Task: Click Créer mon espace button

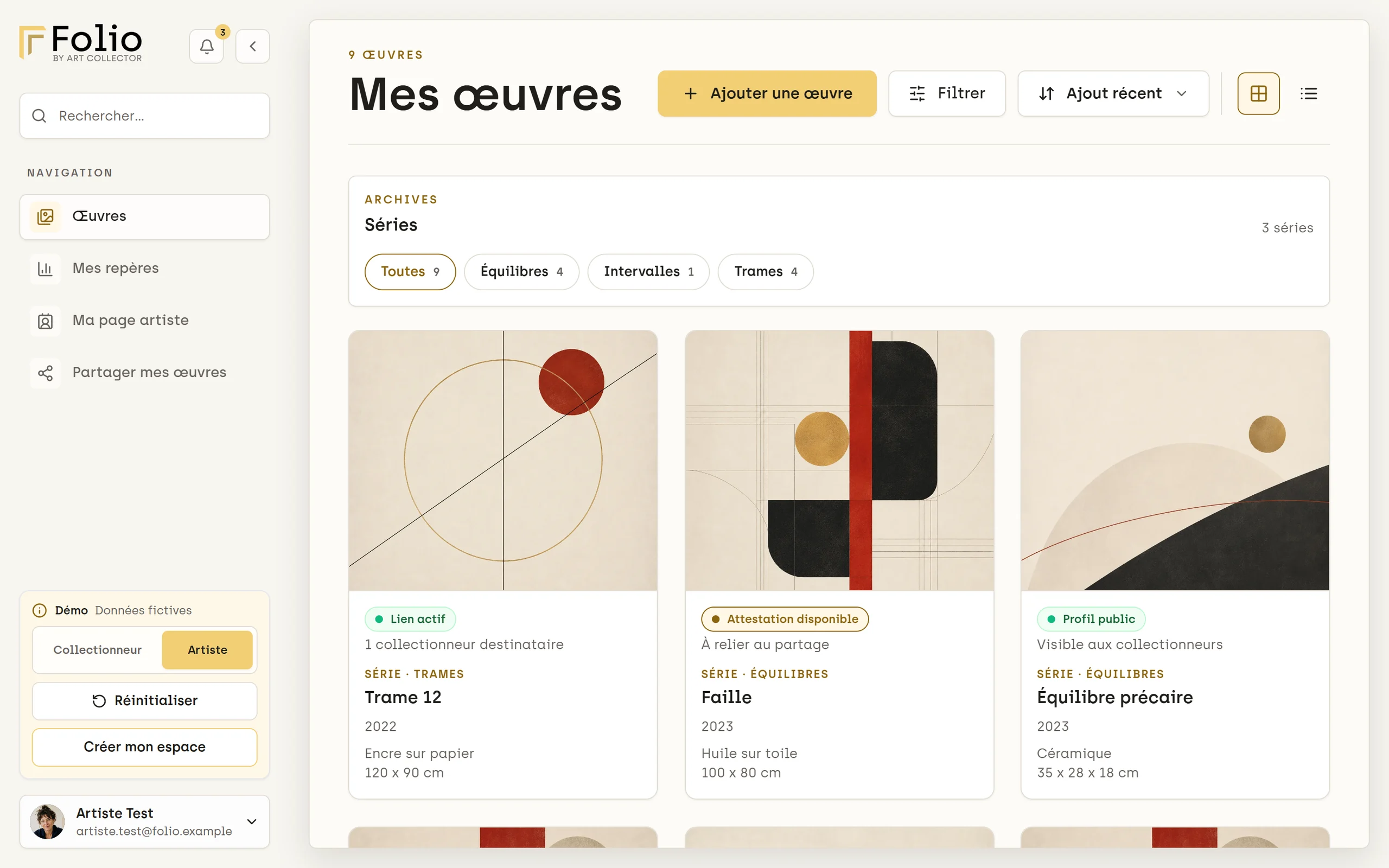Action: tap(145, 748)
